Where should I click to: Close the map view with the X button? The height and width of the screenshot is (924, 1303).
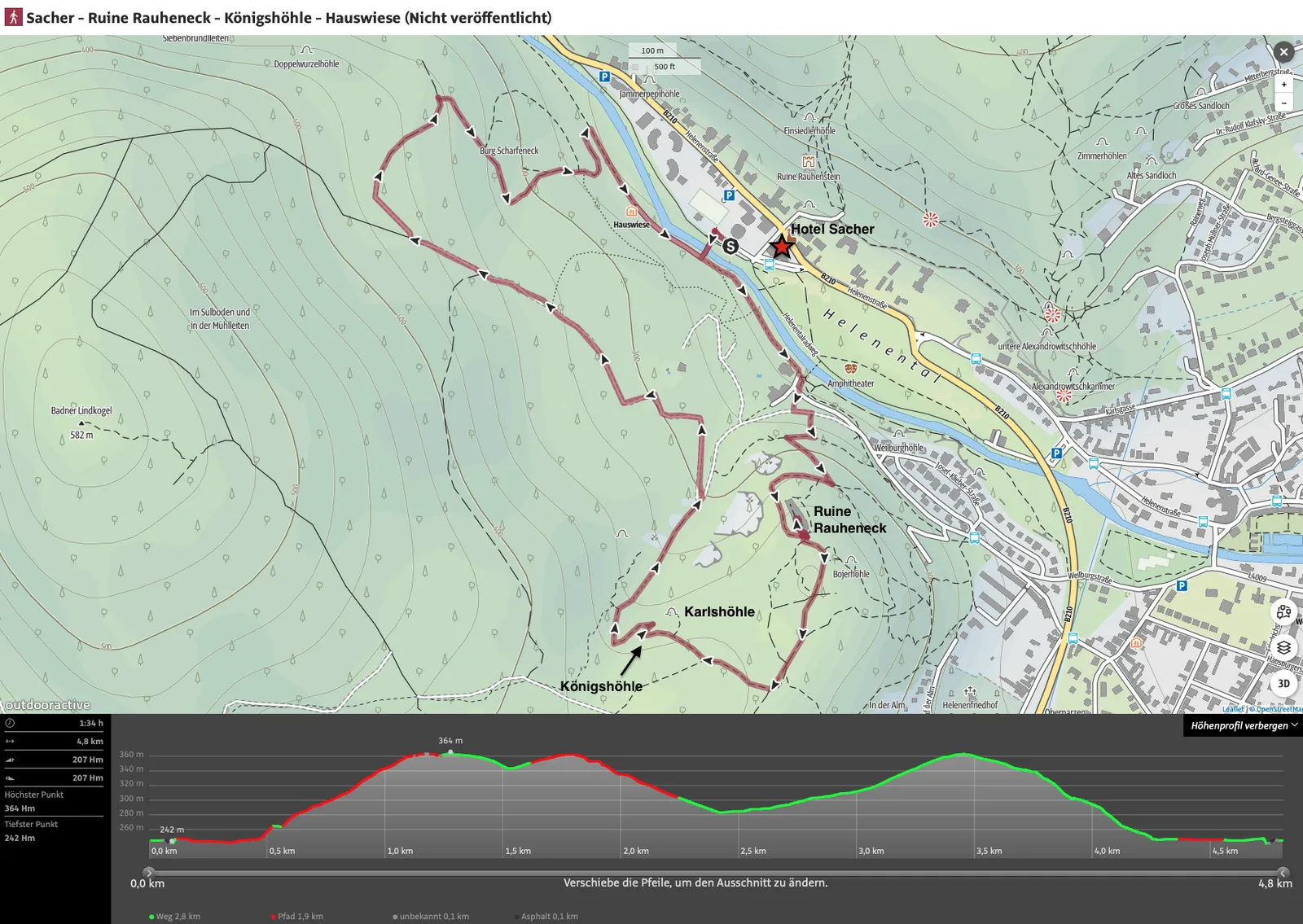(x=1283, y=52)
